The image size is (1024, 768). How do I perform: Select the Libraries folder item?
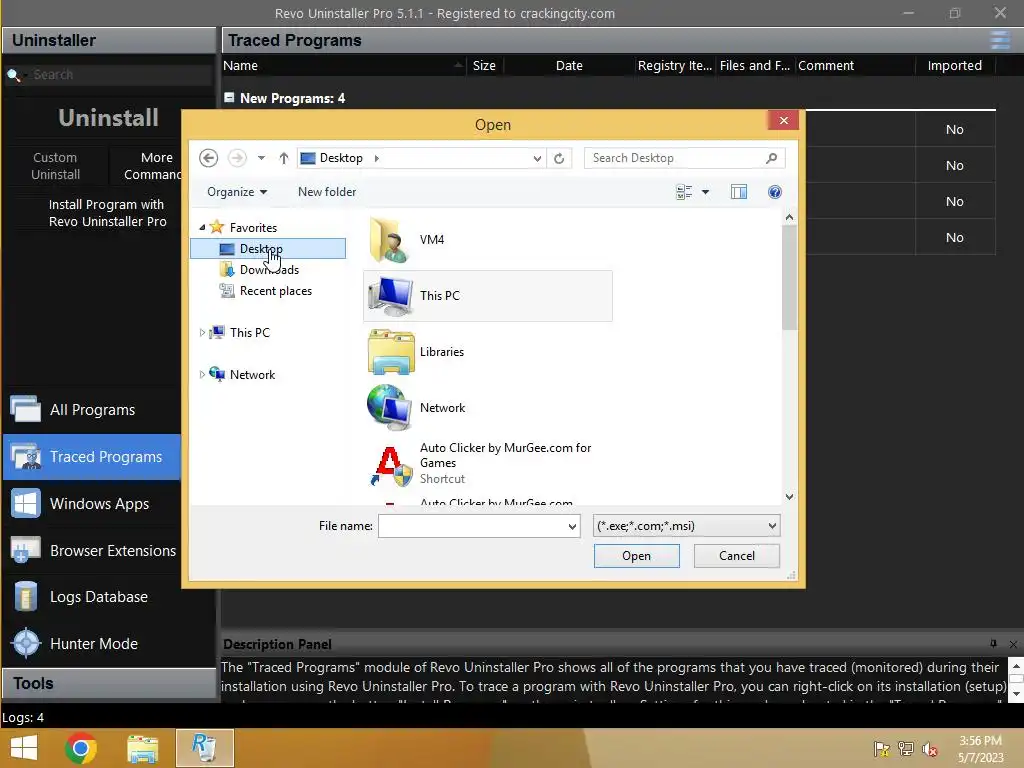[x=488, y=352]
